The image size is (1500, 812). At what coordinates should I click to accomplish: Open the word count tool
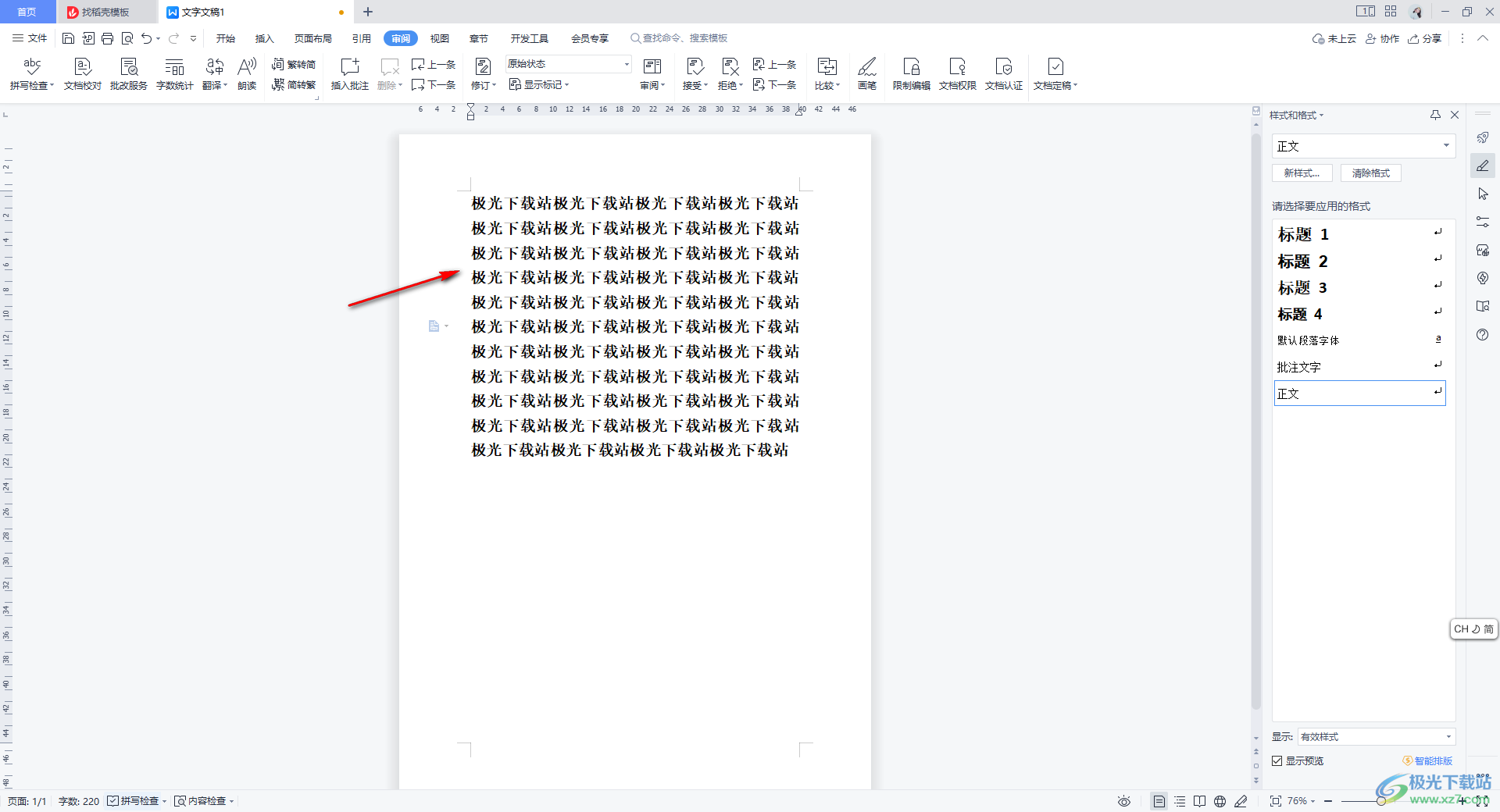[175, 74]
